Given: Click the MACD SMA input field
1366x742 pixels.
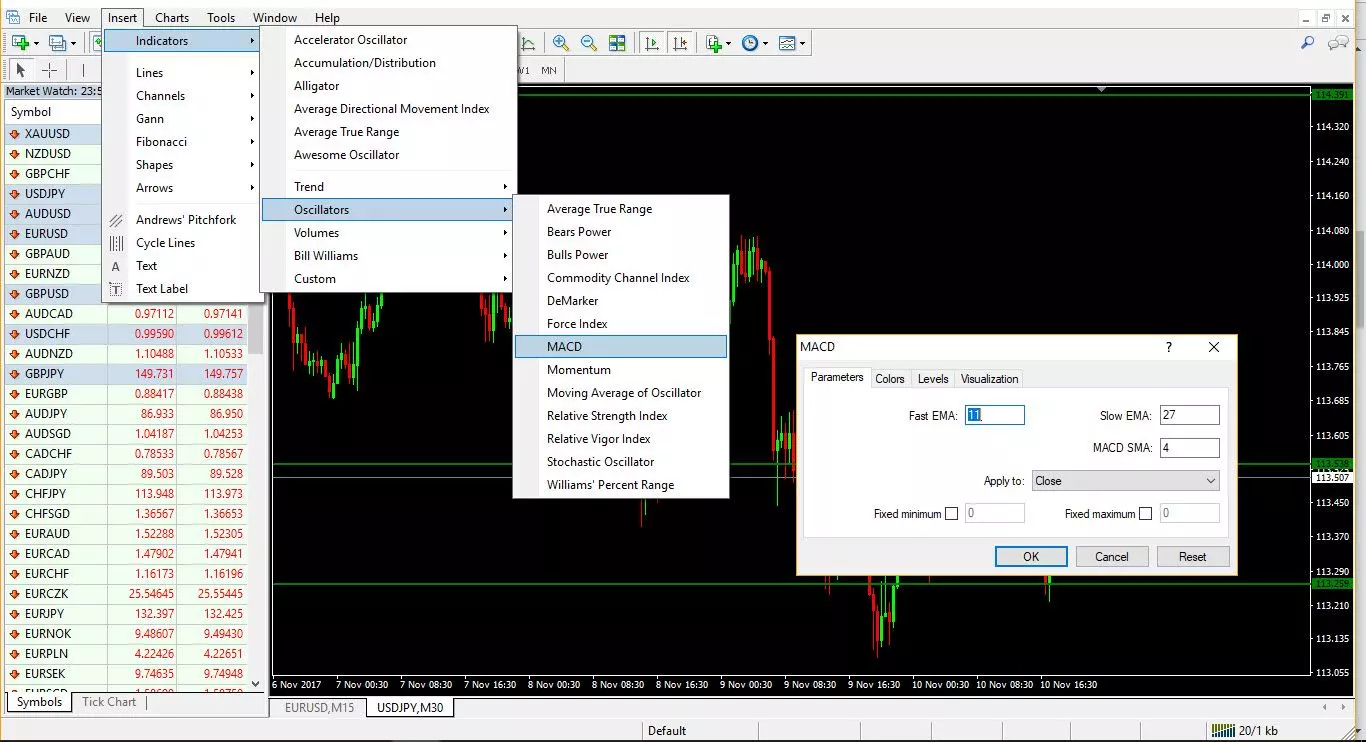Looking at the screenshot, I should click(x=1189, y=447).
